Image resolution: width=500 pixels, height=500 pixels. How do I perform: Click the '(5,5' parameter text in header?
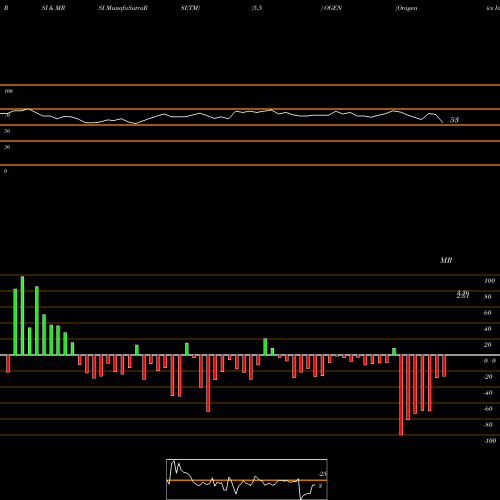click(257, 8)
